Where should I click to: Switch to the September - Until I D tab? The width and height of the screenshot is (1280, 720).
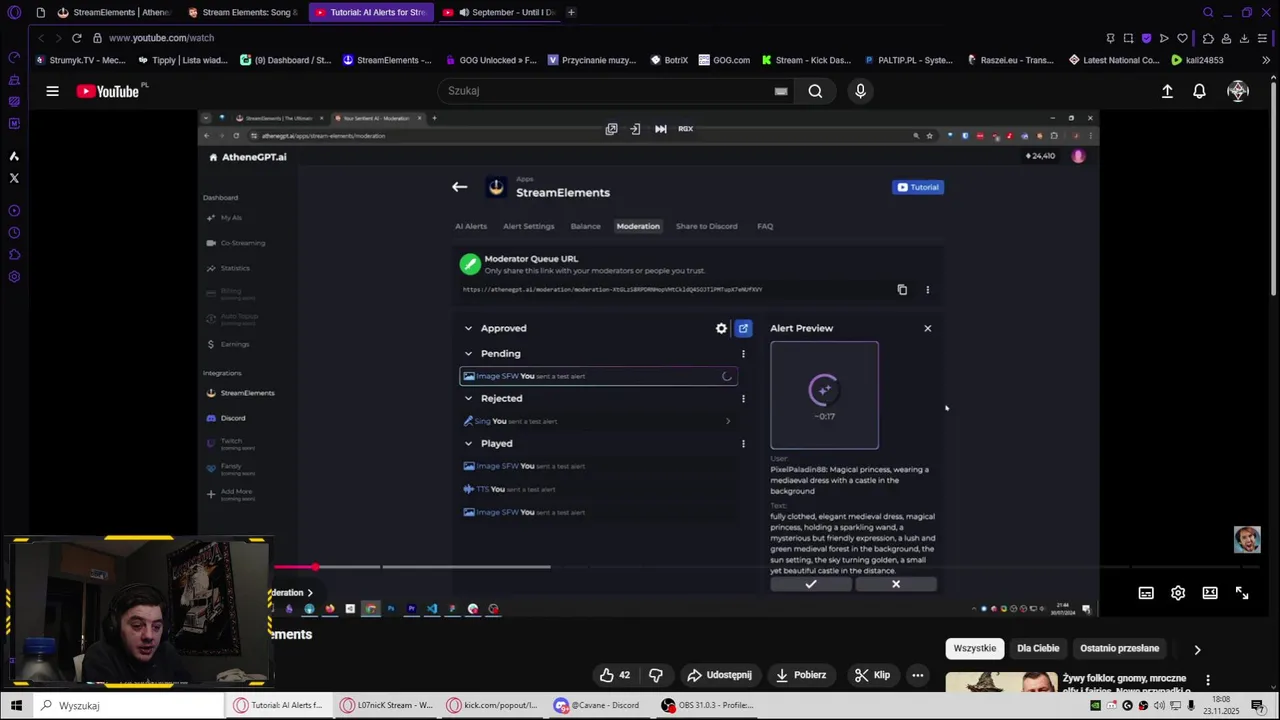point(500,13)
